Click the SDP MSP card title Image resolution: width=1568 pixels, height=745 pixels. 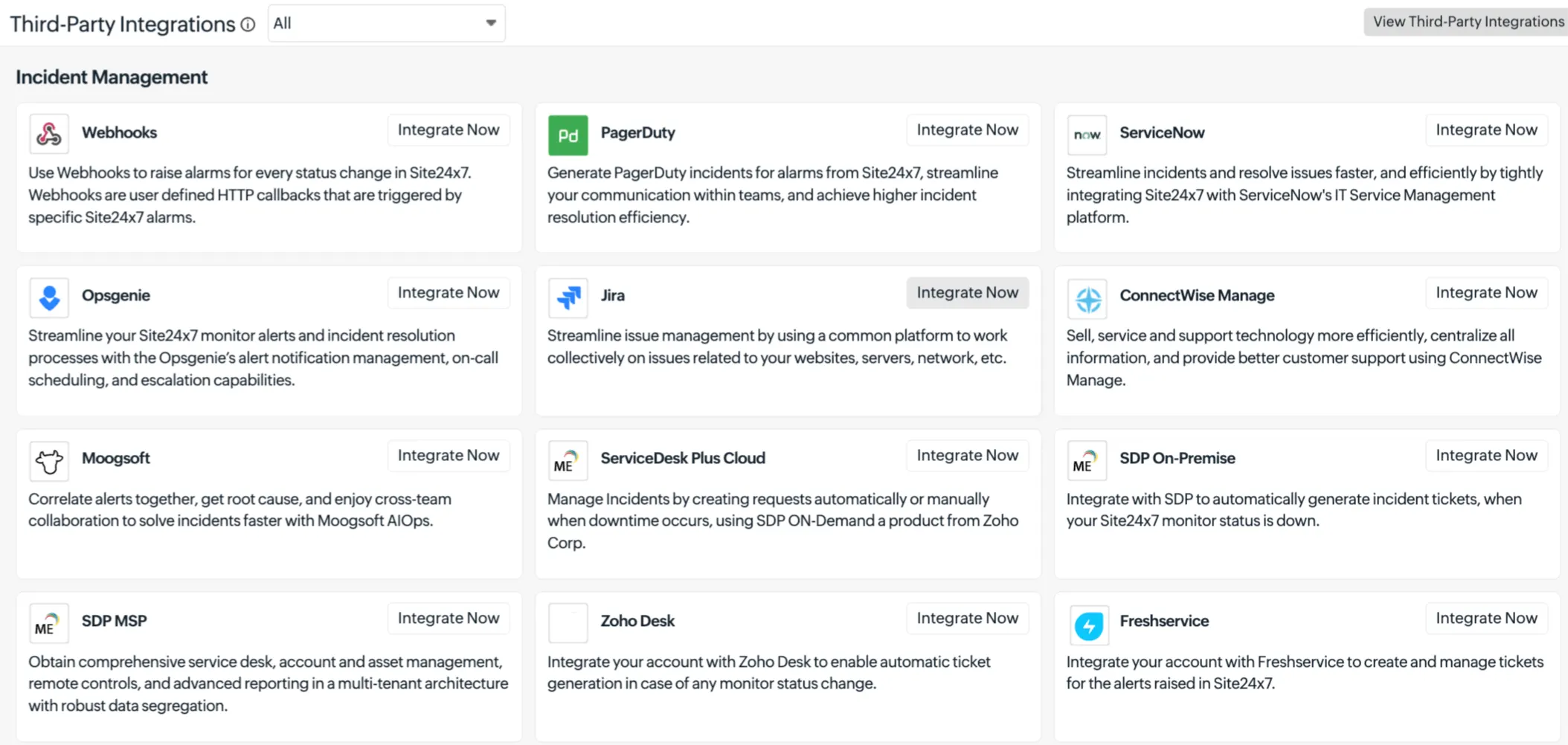[115, 621]
